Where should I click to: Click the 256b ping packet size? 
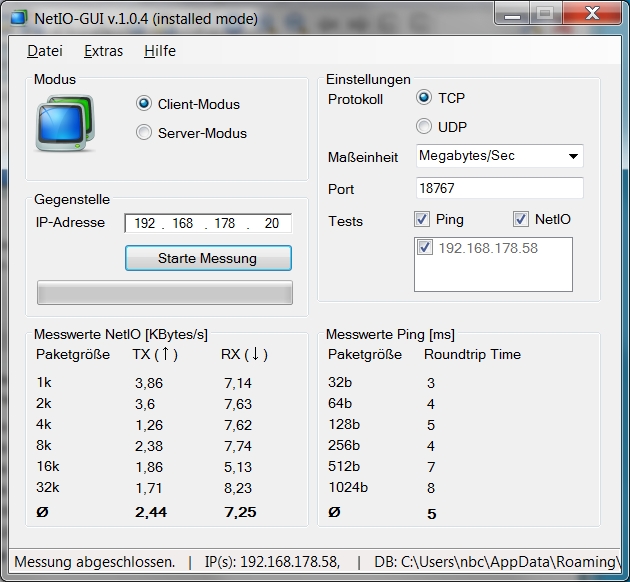coord(344,445)
